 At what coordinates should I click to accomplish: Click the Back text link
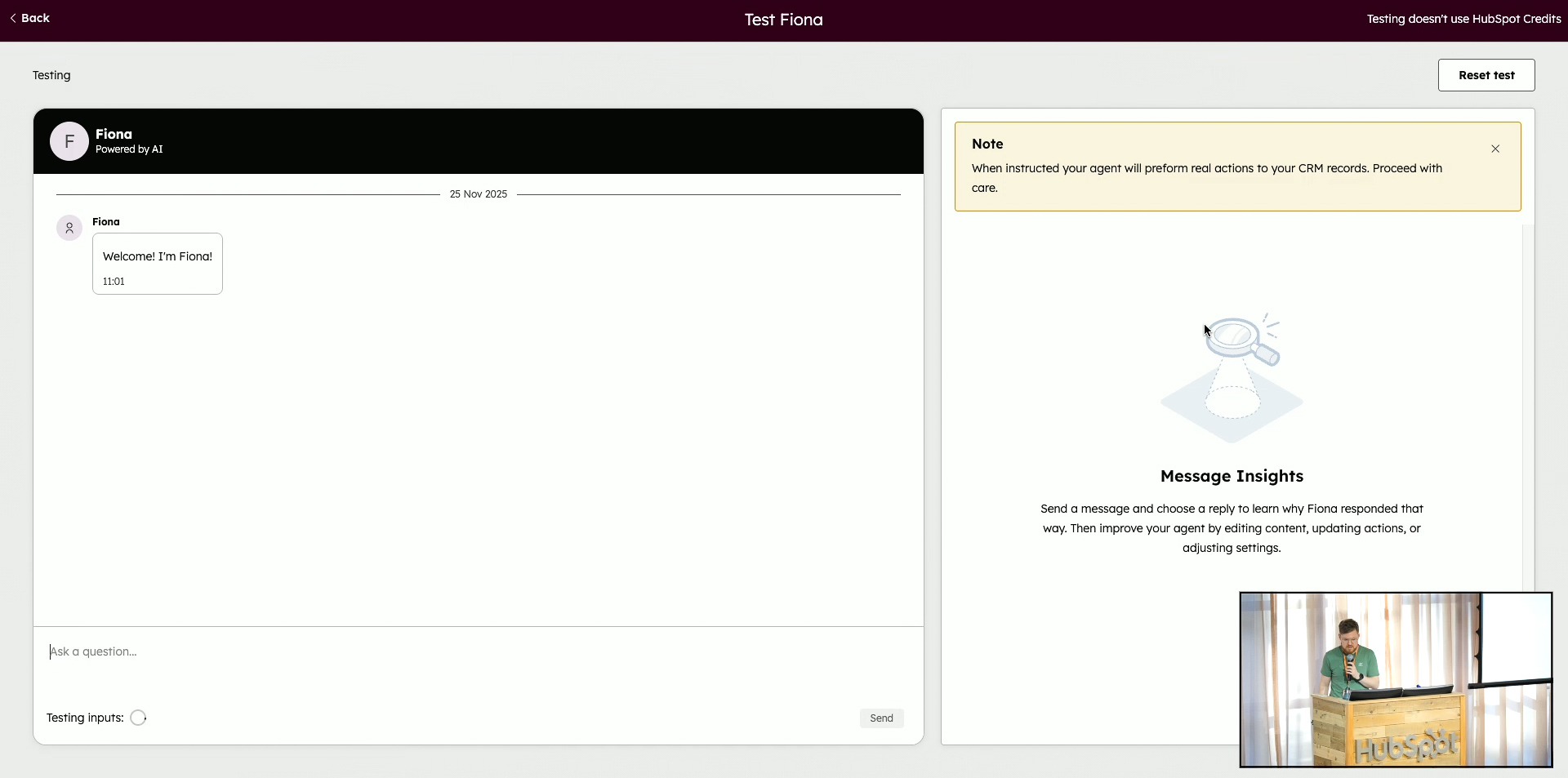35,19
